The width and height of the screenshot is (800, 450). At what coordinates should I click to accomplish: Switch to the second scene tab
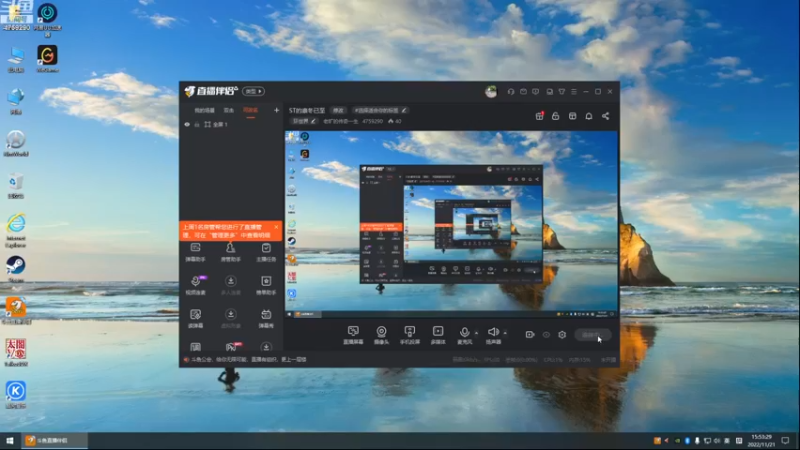tap(229, 110)
